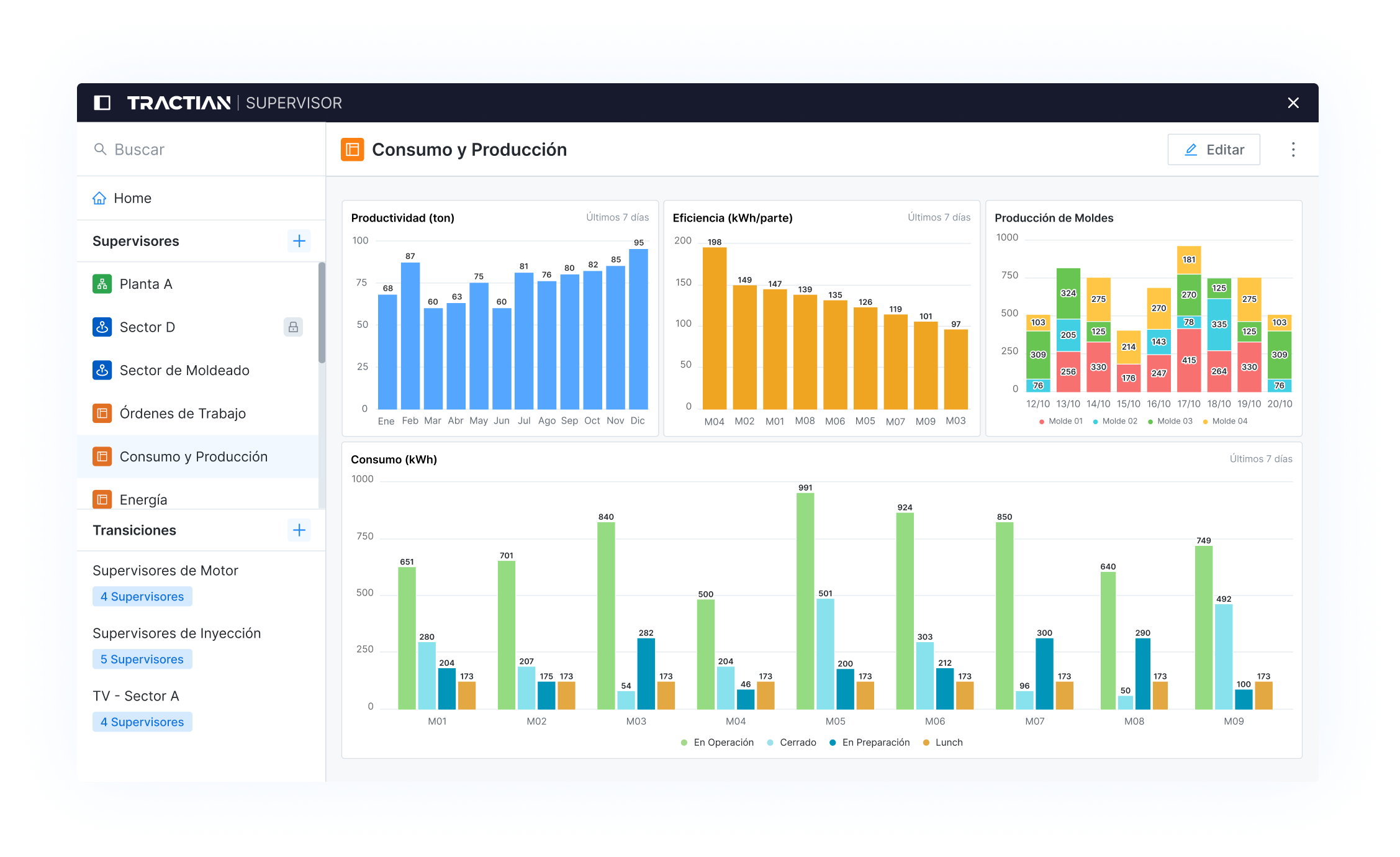Viewport: 1400px width, 857px height.
Task: Add a new supervisor with the plus icon
Action: [299, 241]
